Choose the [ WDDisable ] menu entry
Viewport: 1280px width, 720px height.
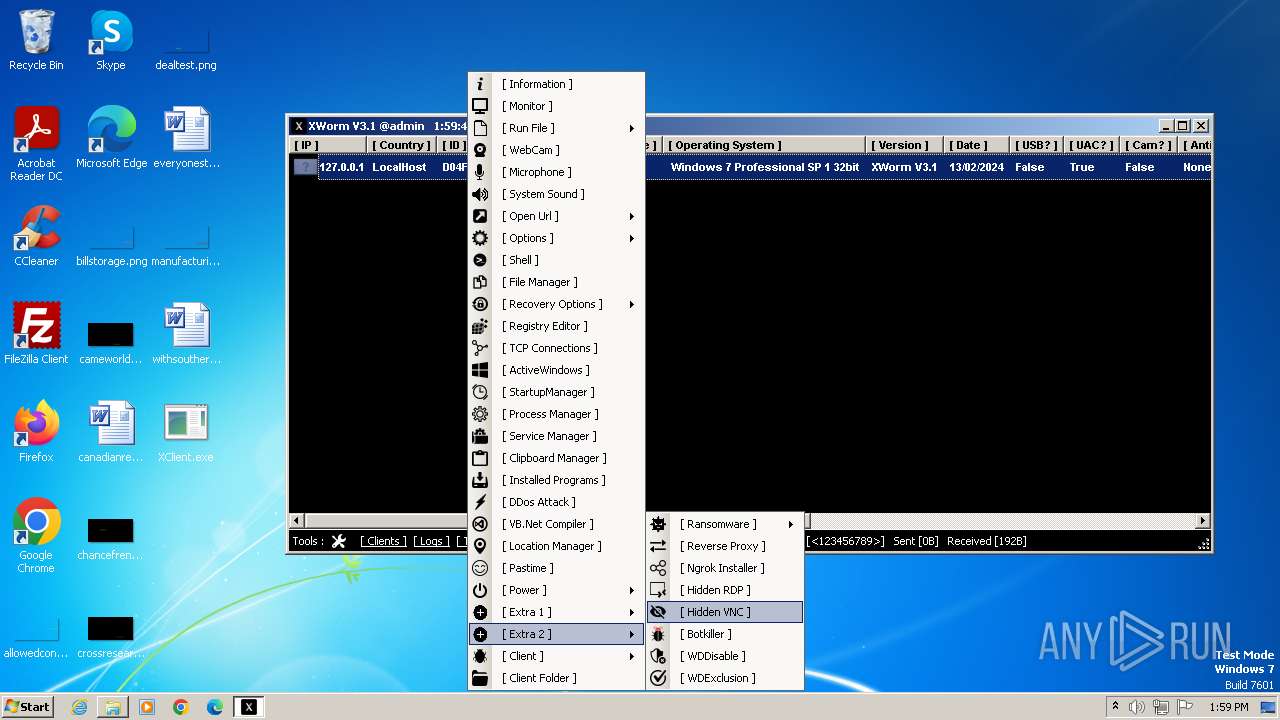tap(725, 656)
